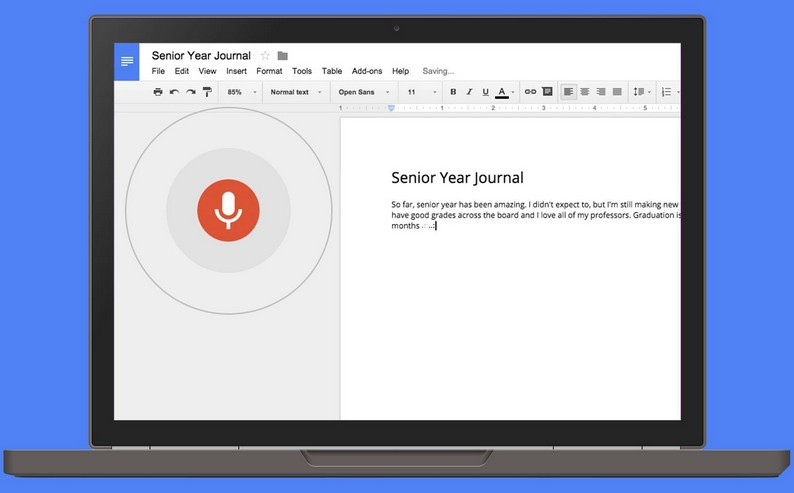Open the 85% zoom dropdown
The height and width of the screenshot is (493, 794).
pos(241,92)
